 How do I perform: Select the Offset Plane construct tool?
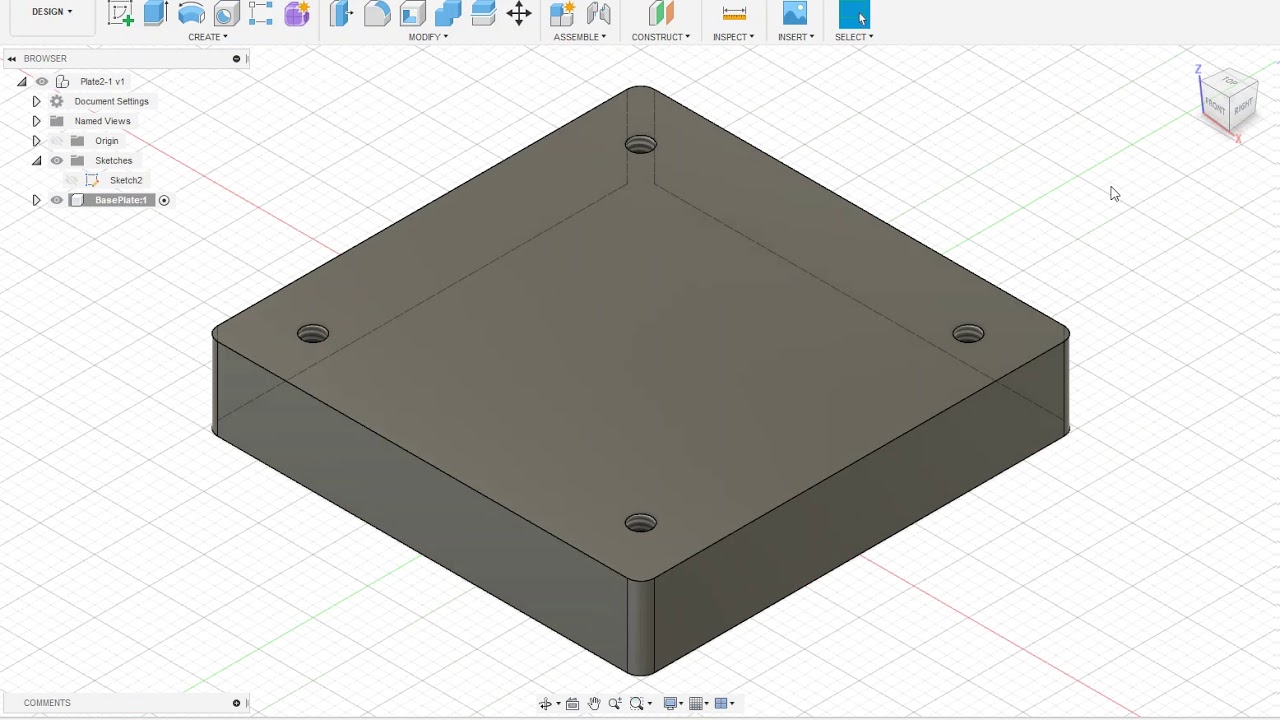(x=661, y=13)
